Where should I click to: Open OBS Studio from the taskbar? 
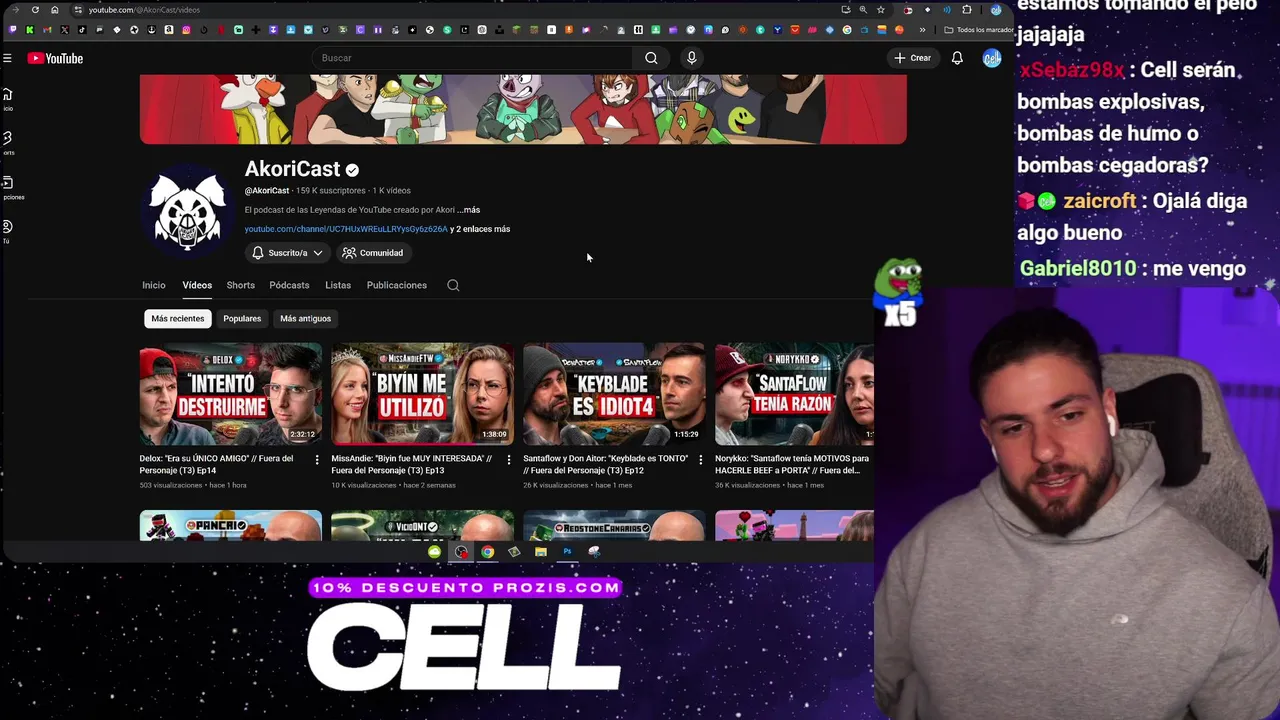461,552
